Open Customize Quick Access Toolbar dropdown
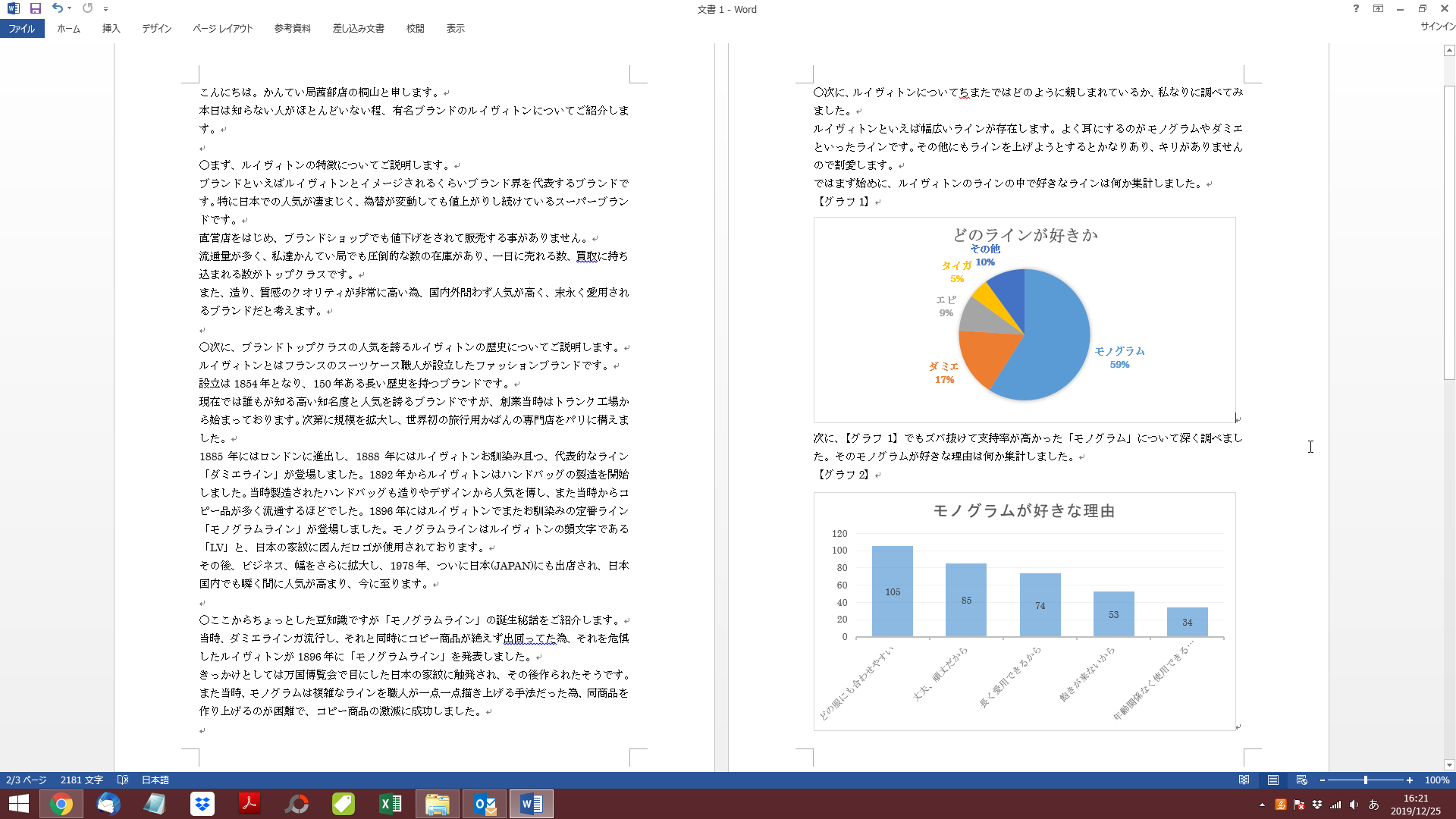1456x819 pixels. click(x=105, y=9)
